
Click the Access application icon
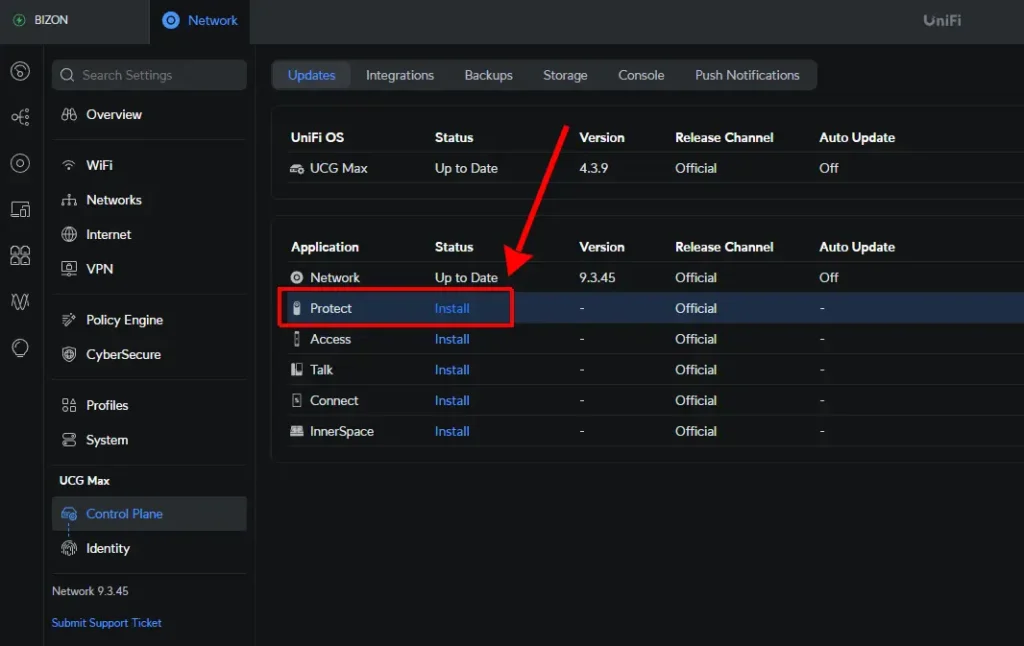pyautogui.click(x=296, y=339)
